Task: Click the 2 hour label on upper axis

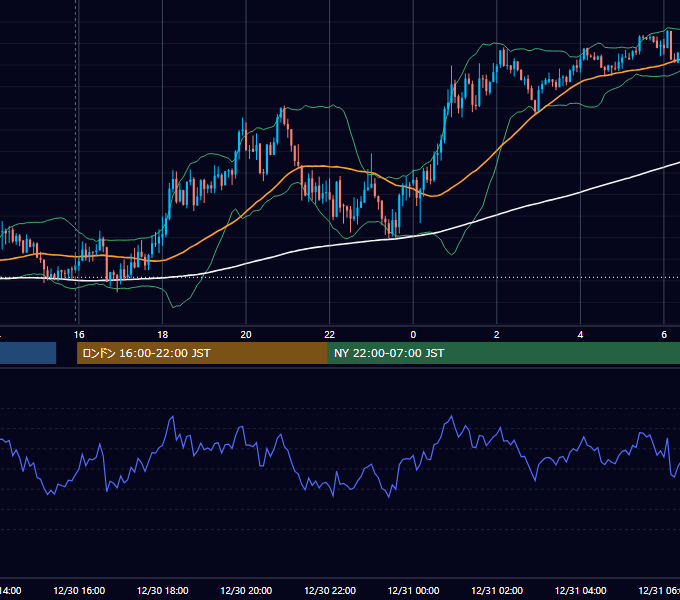Action: pyautogui.click(x=497, y=335)
